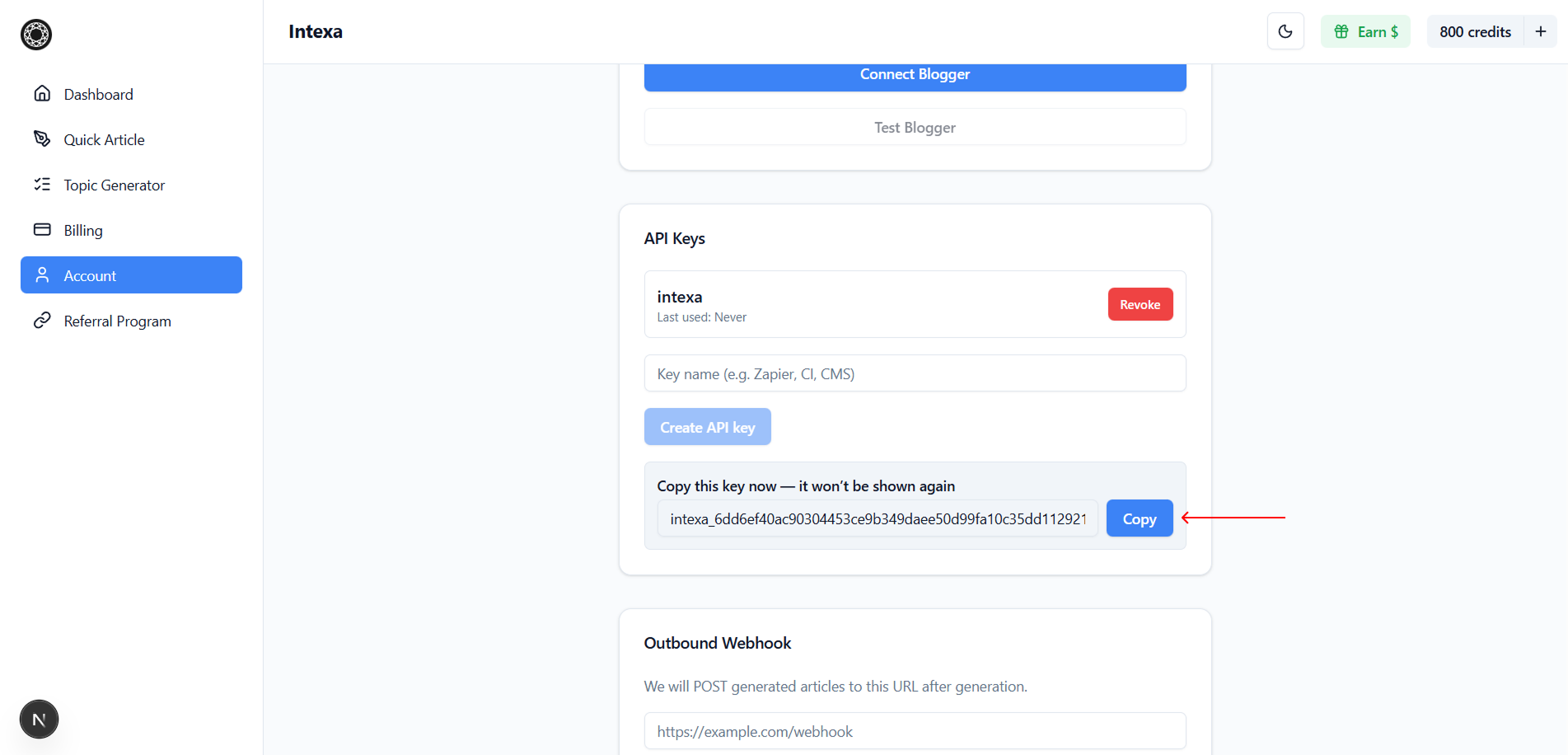1568x755 pixels.
Task: Click the Referral Program link icon
Action: (x=42, y=321)
